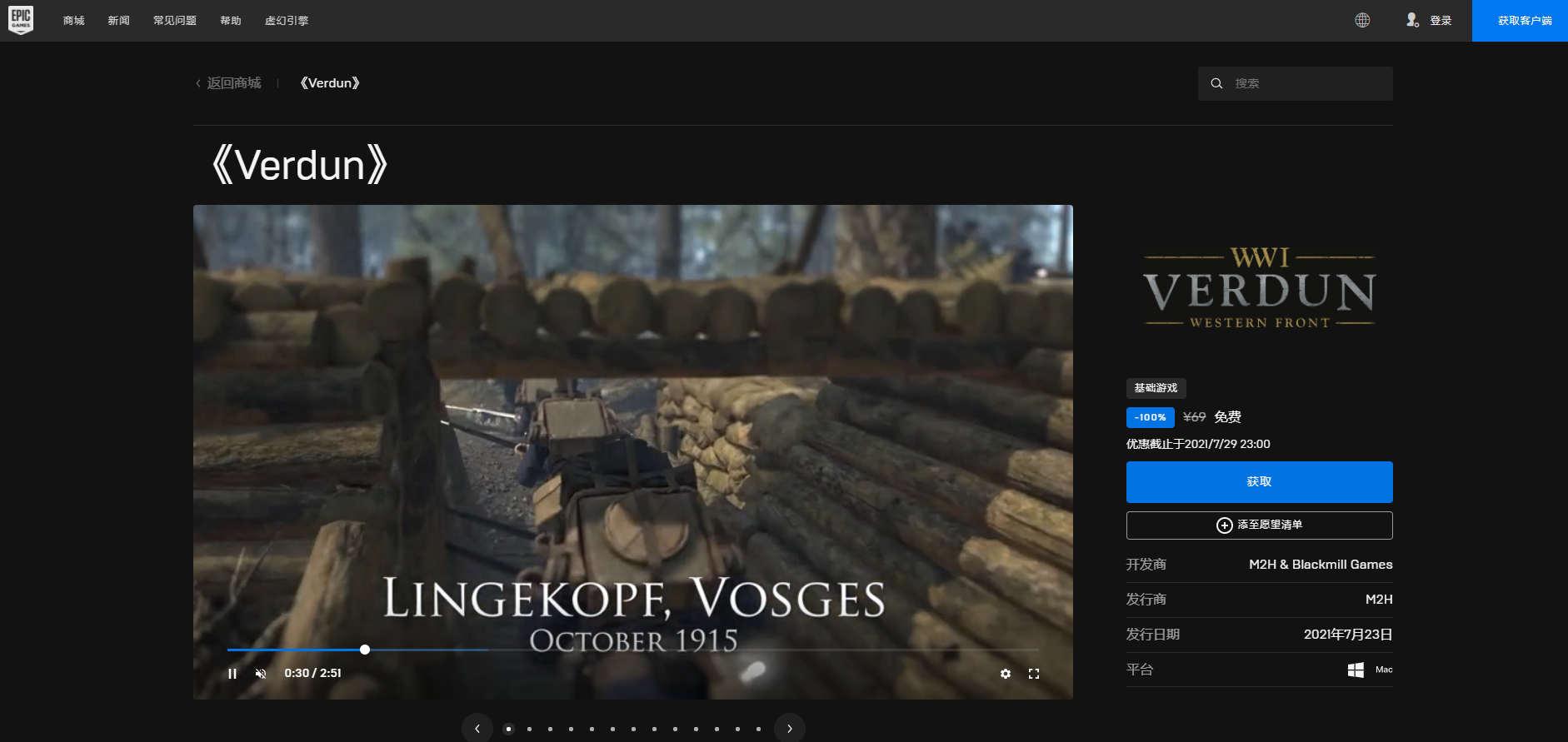Screen dimensions: 1568x742
Task: Select the second carousel dot
Action: (529, 729)
